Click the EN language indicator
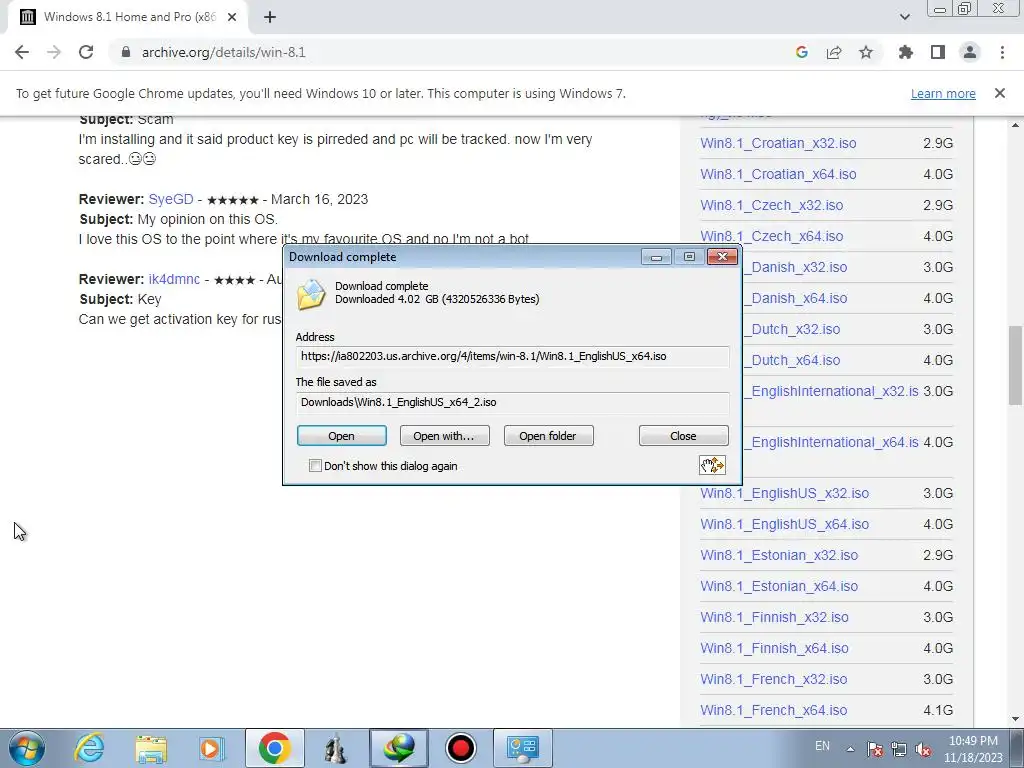Screen dimensions: 1024x768 click(822, 746)
